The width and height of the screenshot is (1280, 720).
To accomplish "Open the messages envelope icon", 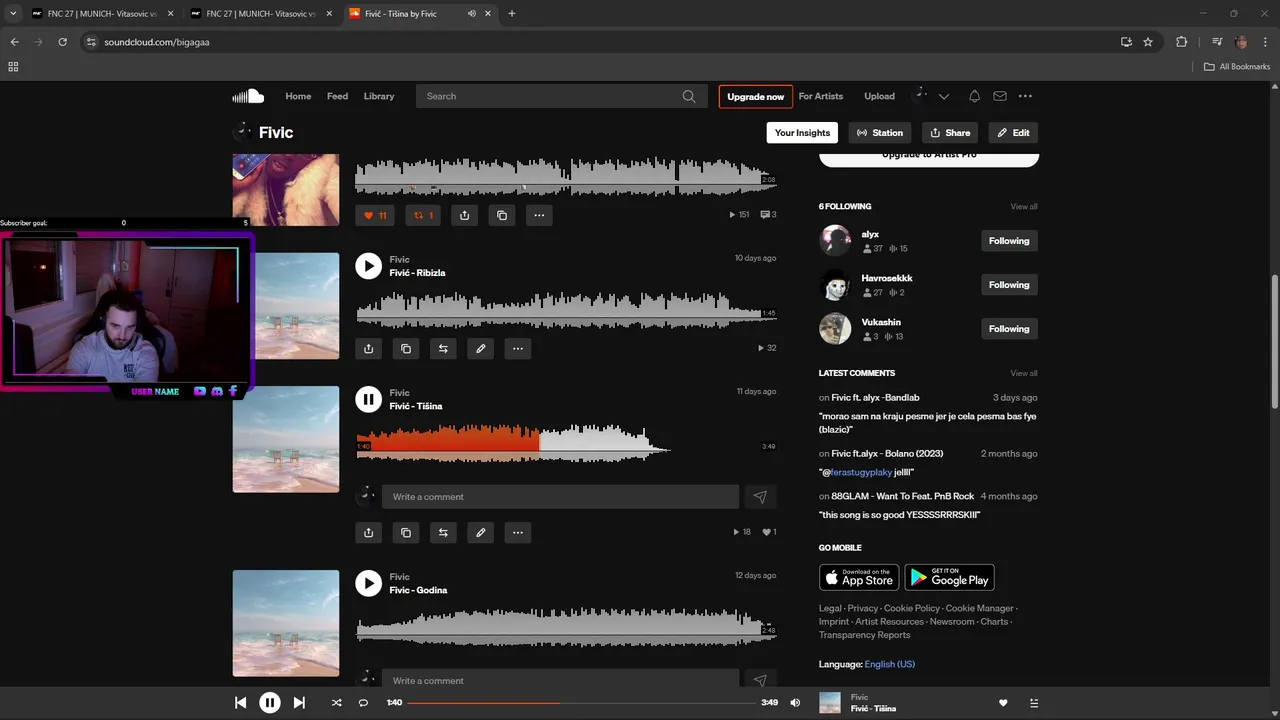I will pos(999,96).
